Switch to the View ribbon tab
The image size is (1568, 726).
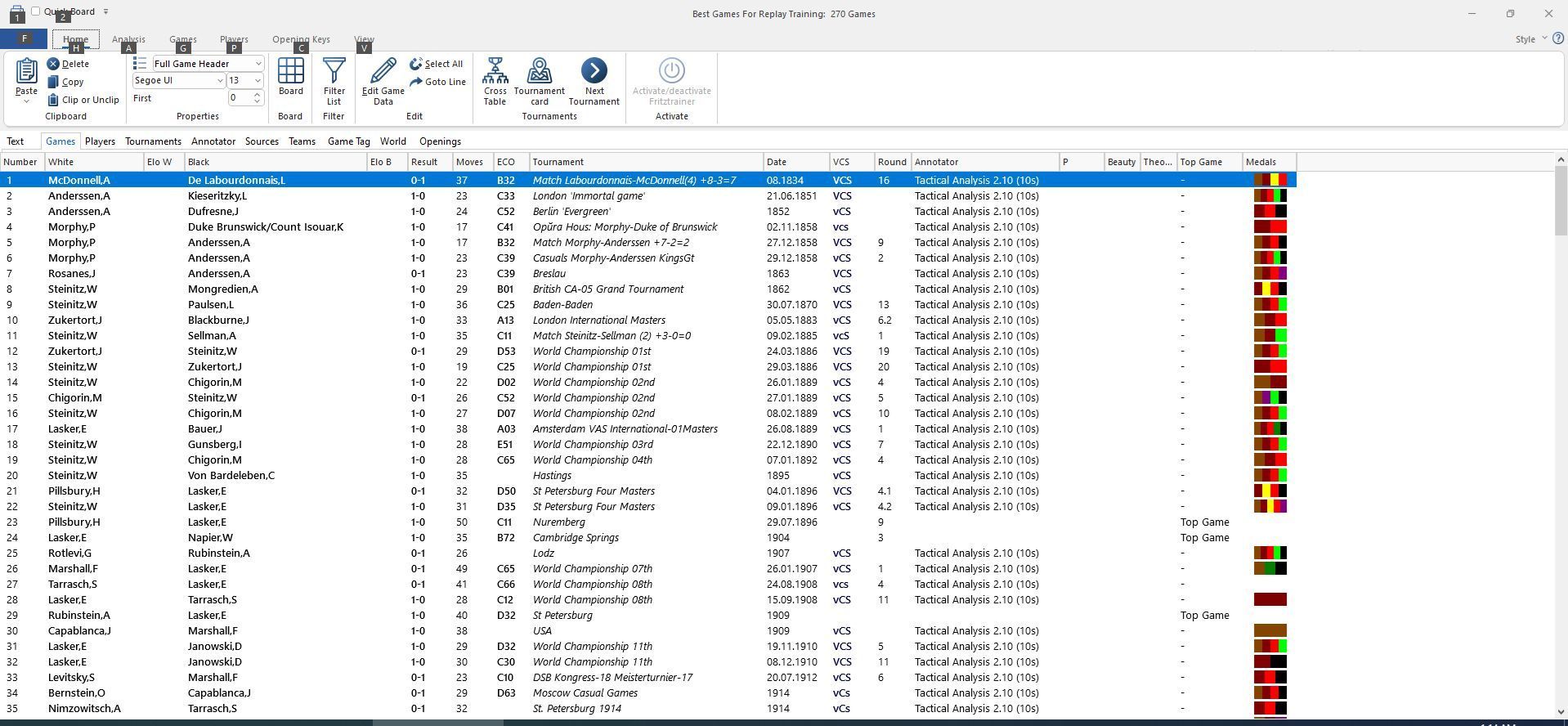[364, 39]
